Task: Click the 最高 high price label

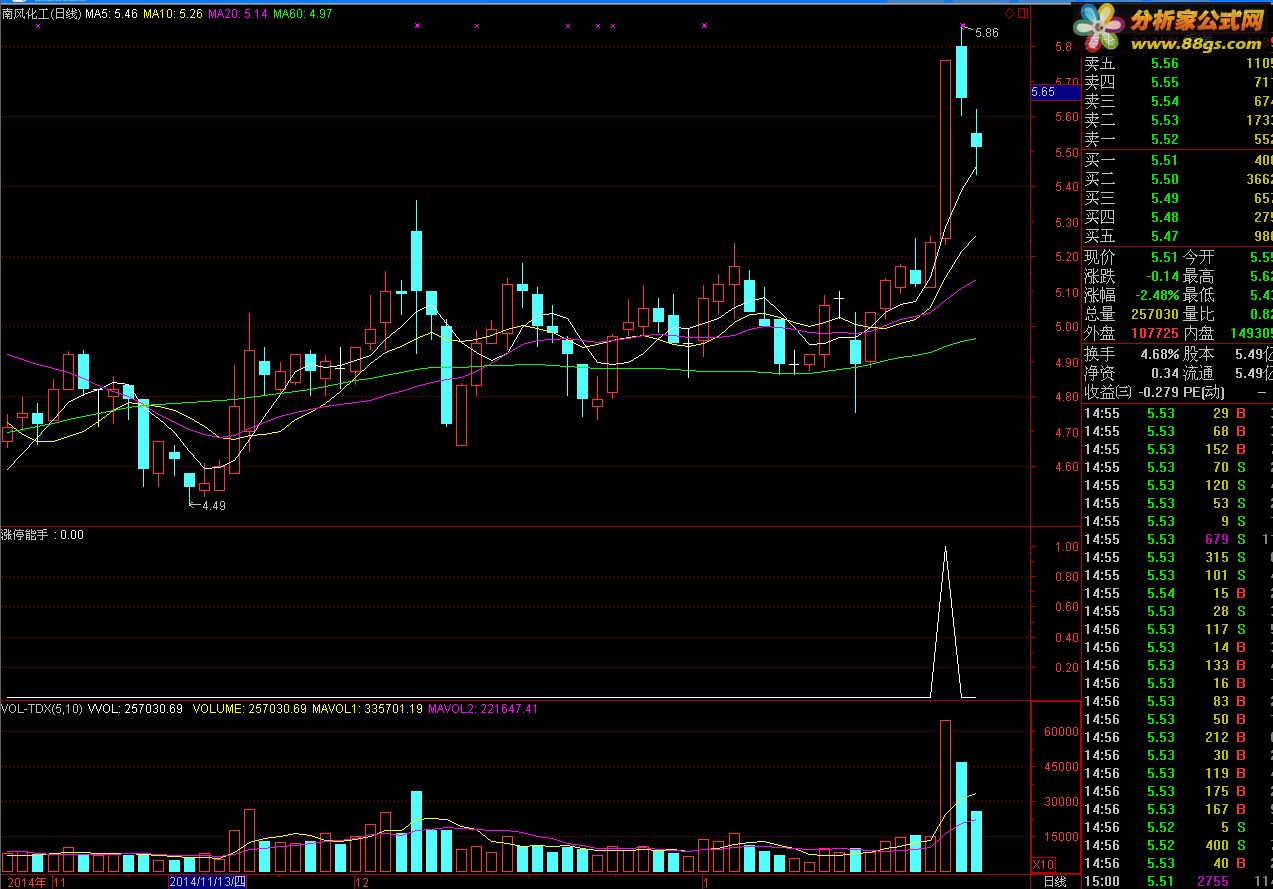Action: [x=1199, y=276]
